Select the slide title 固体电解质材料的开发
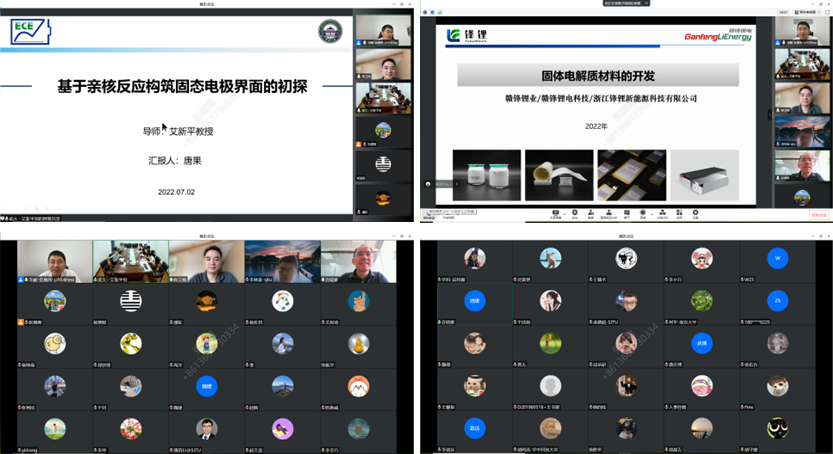The width and height of the screenshot is (833, 454). (x=598, y=76)
